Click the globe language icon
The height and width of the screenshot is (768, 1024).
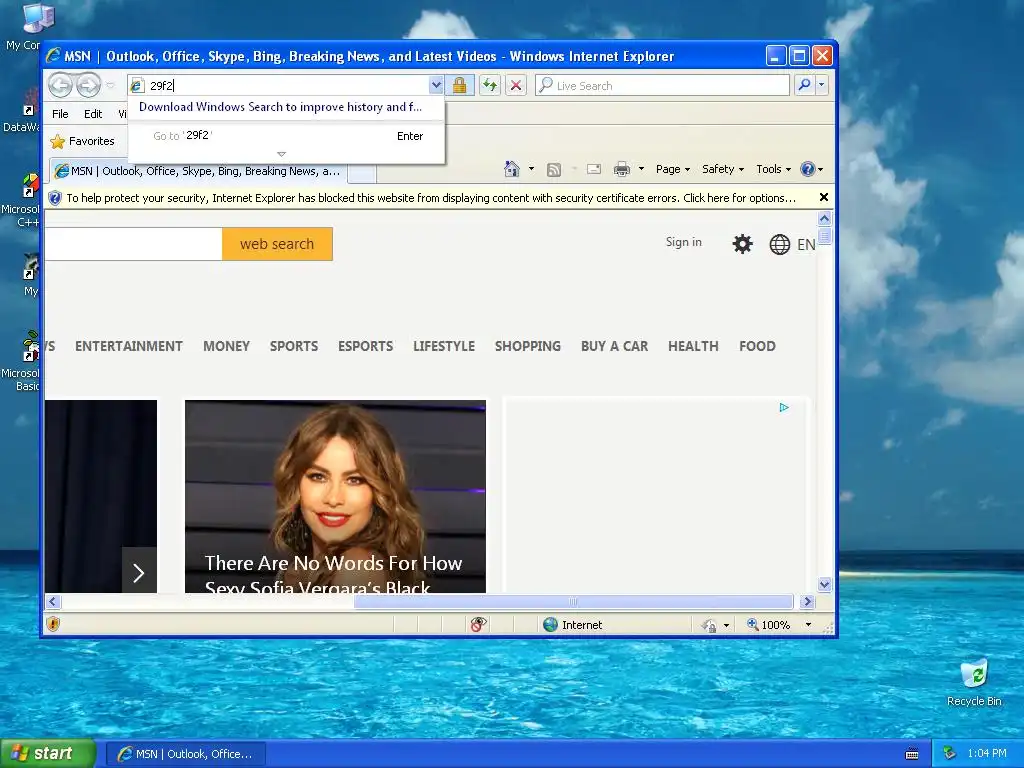780,244
